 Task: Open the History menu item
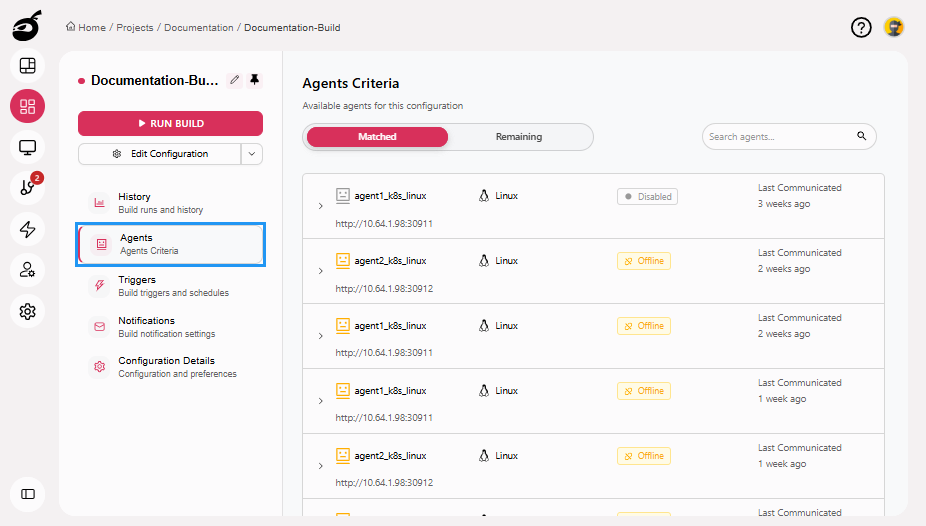[x=170, y=202]
